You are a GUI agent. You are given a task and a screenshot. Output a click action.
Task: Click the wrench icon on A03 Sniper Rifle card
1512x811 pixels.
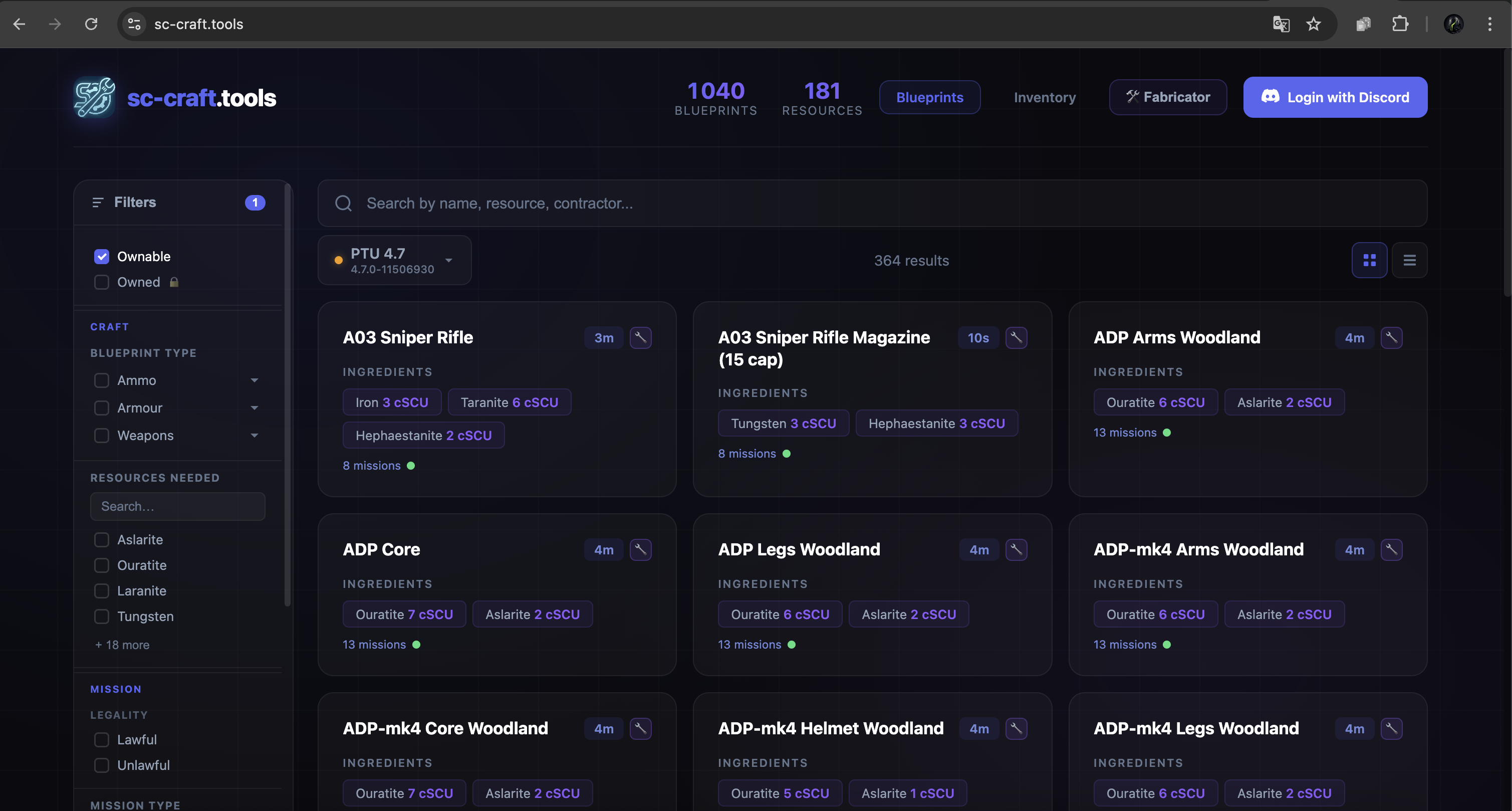(x=640, y=338)
